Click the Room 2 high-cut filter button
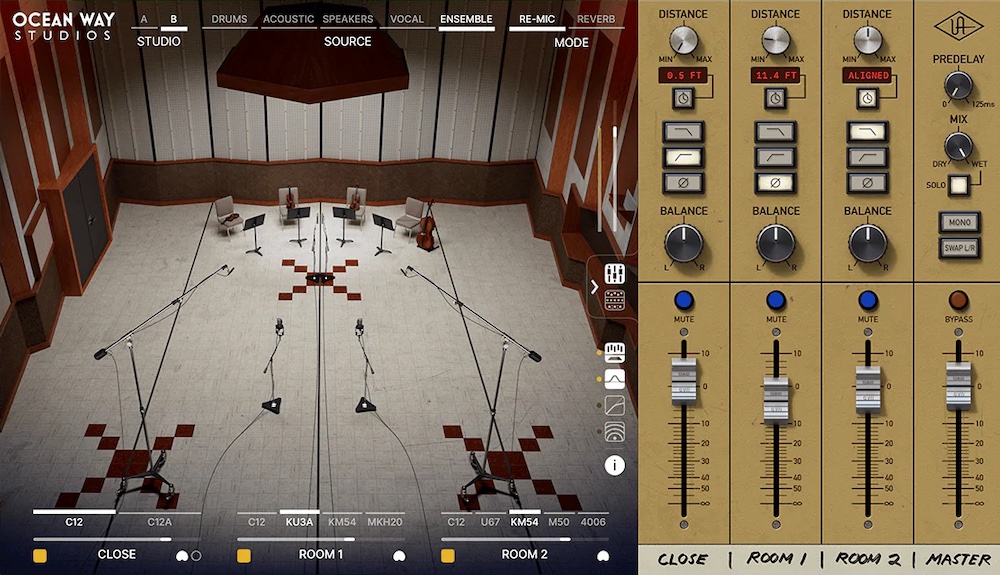Screen dimensions: 1000x575 867,131
